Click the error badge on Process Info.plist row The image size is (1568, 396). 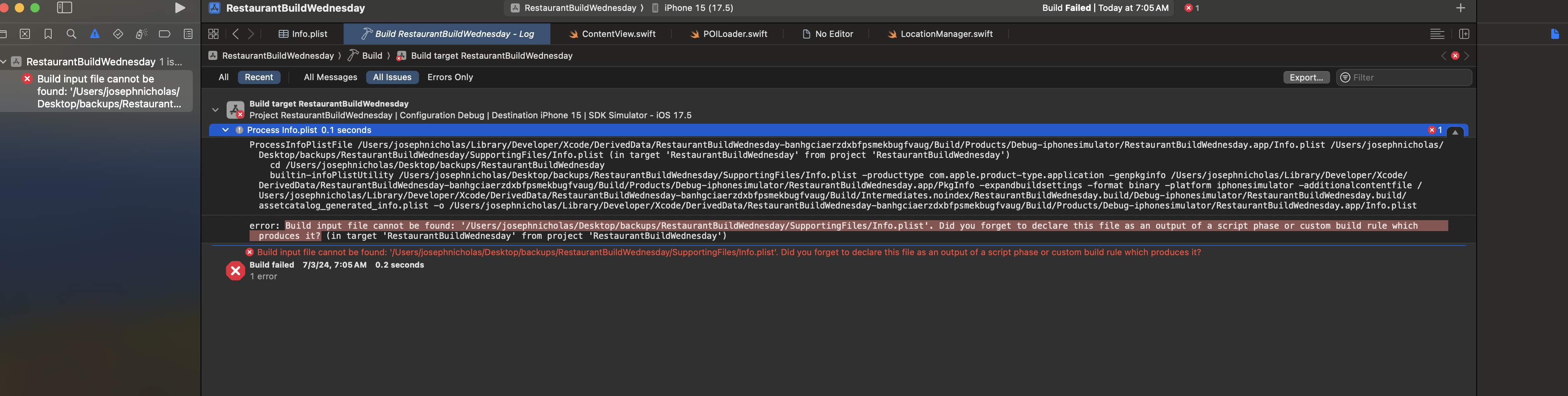(1435, 130)
